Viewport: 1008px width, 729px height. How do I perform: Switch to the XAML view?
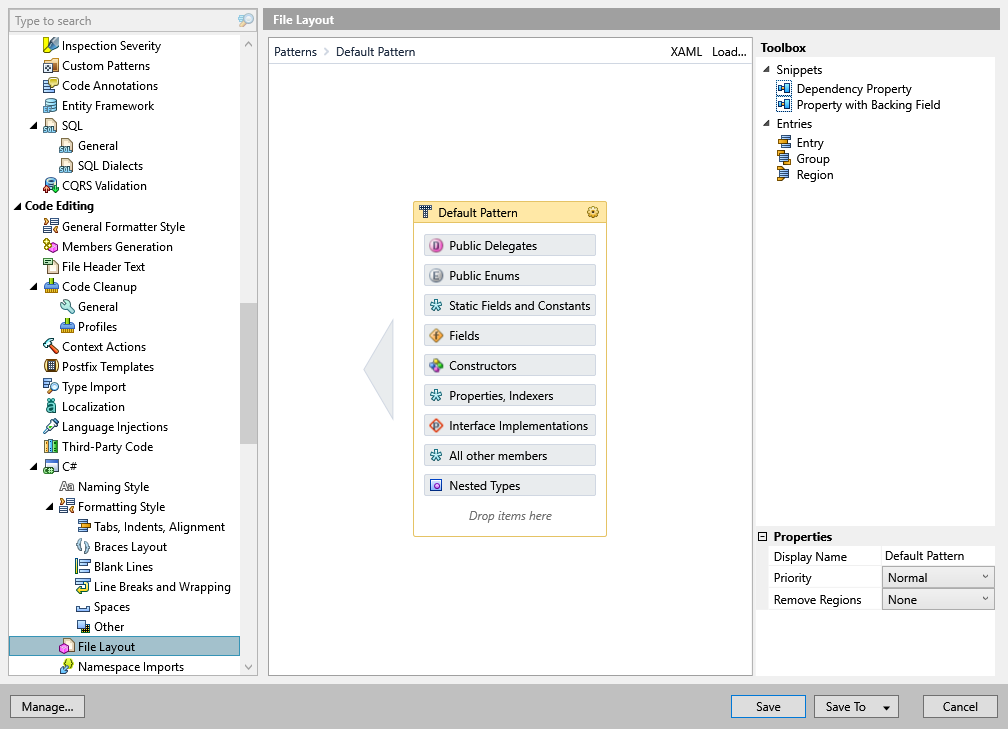tap(687, 51)
